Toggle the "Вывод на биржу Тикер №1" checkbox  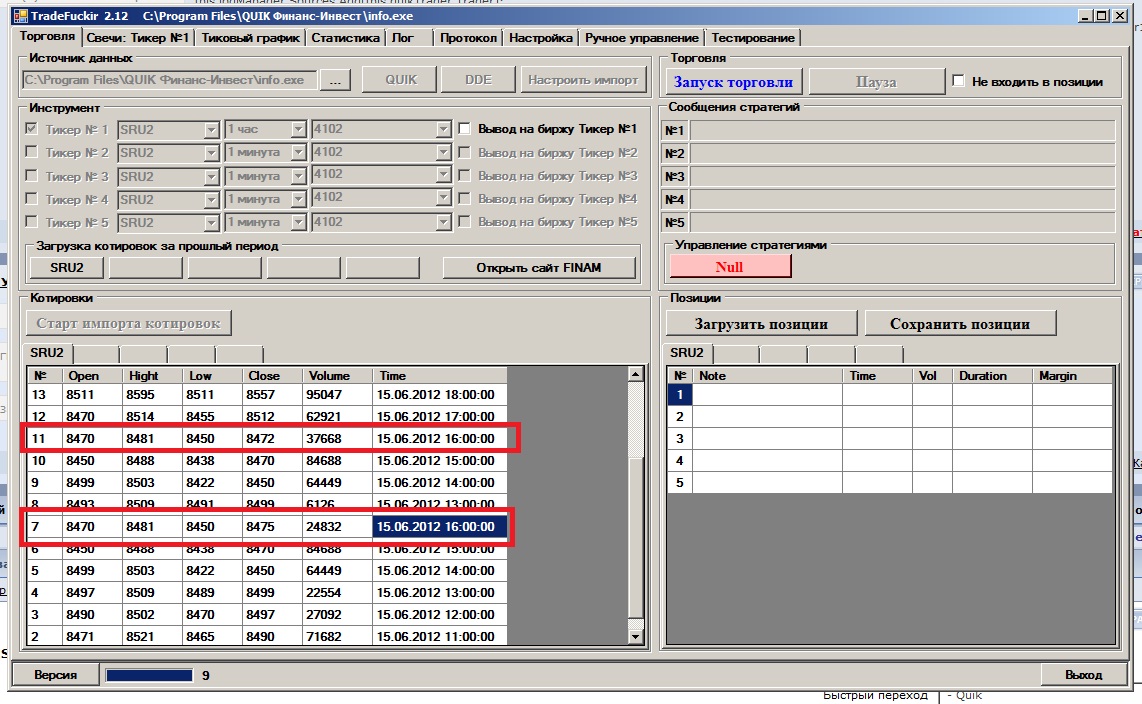(465, 129)
